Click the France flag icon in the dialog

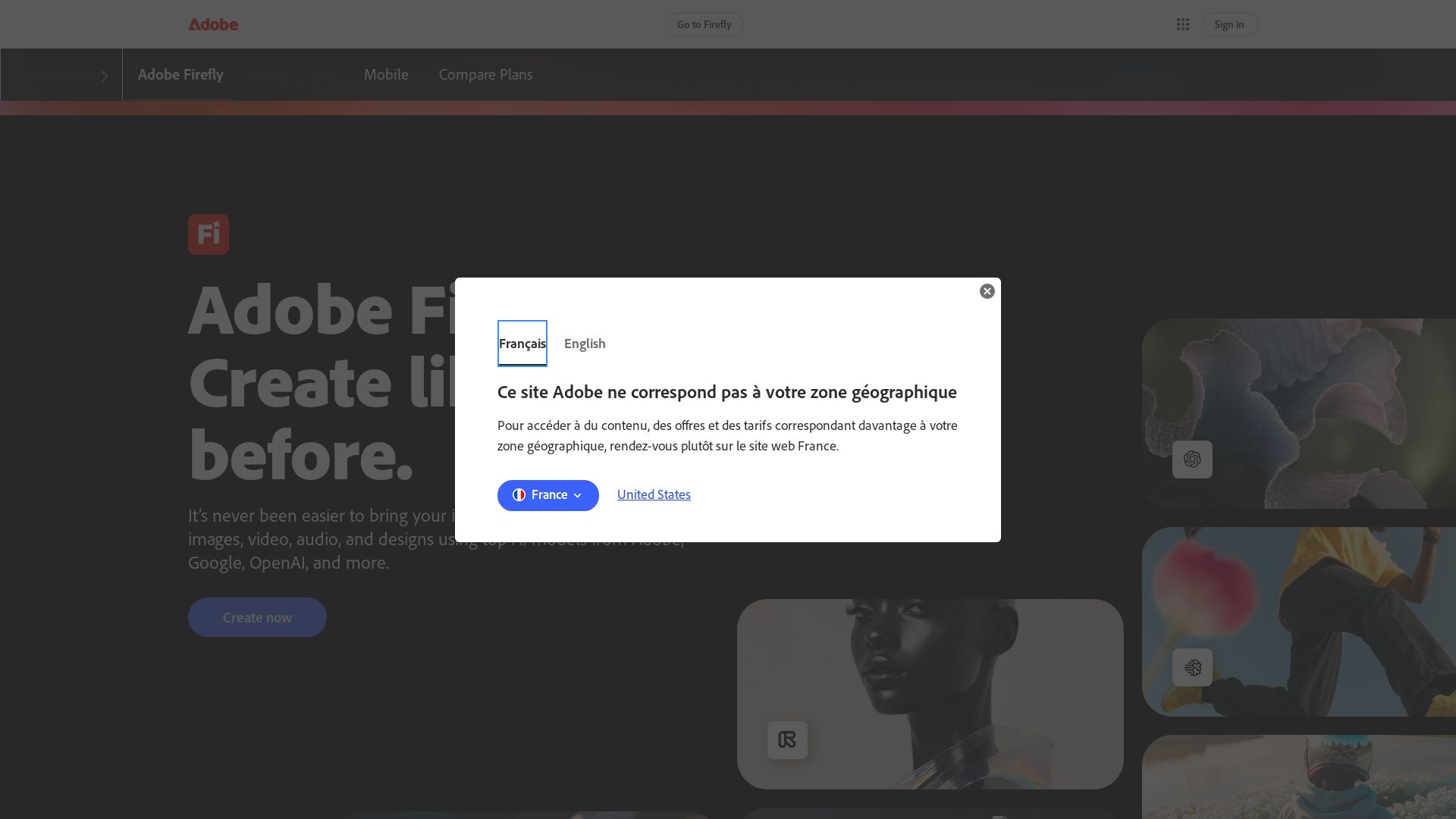519,494
